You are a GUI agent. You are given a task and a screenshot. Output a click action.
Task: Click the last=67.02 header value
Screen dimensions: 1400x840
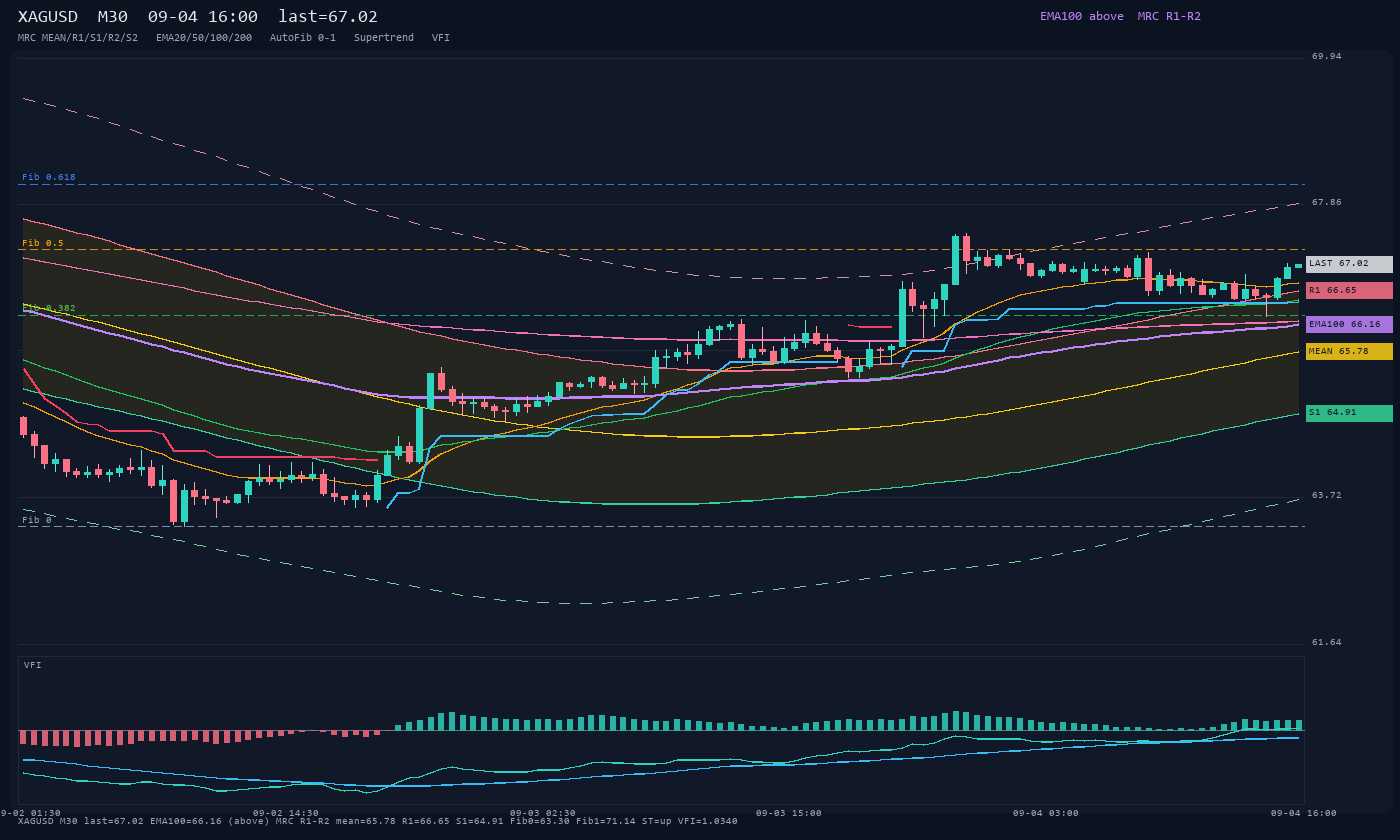(x=328, y=17)
